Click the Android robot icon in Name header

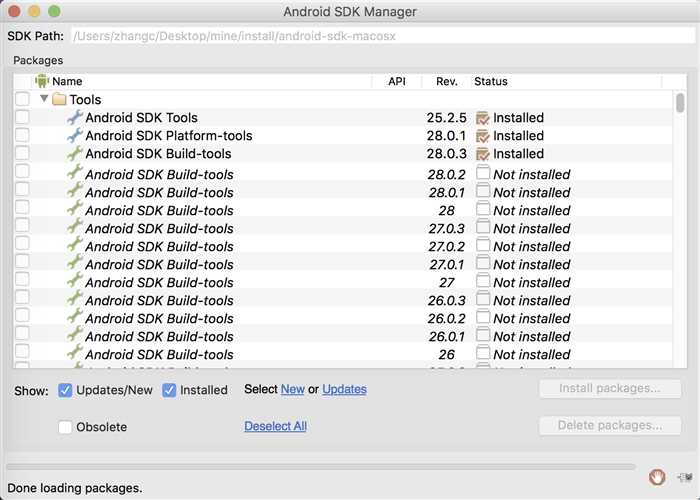[42, 81]
